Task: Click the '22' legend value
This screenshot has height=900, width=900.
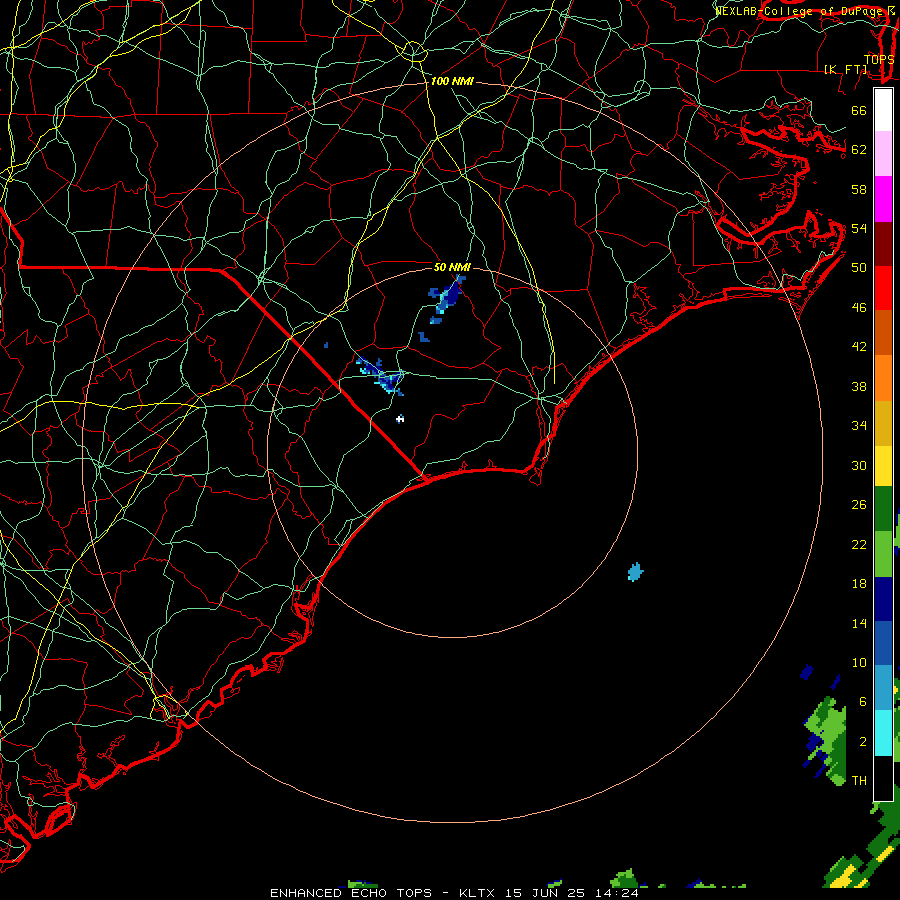Action: click(859, 544)
